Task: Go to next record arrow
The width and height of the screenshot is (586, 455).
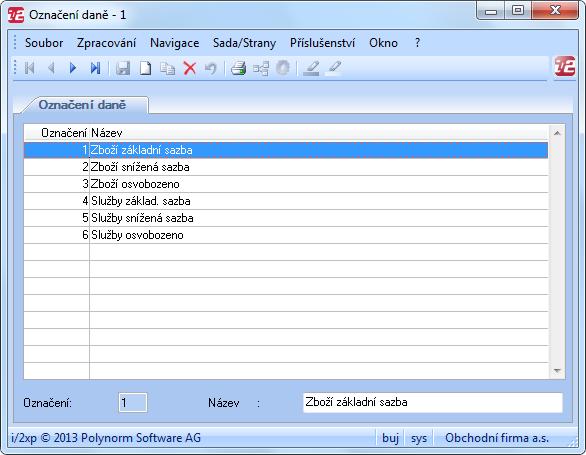Action: point(73,68)
